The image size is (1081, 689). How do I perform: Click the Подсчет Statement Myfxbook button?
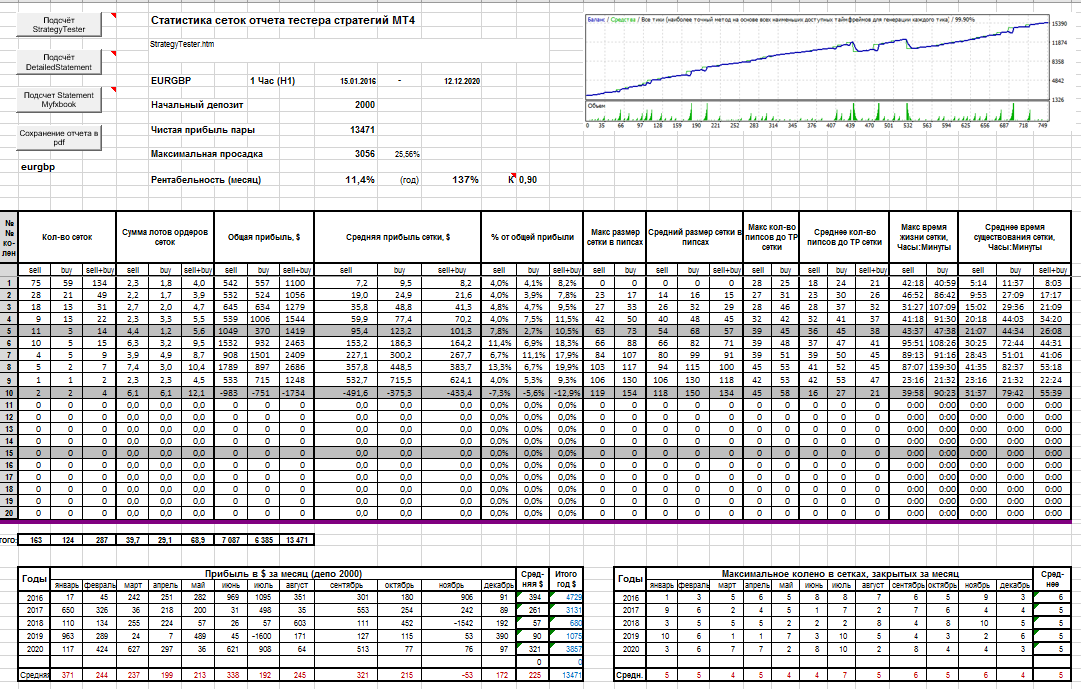click(59, 100)
